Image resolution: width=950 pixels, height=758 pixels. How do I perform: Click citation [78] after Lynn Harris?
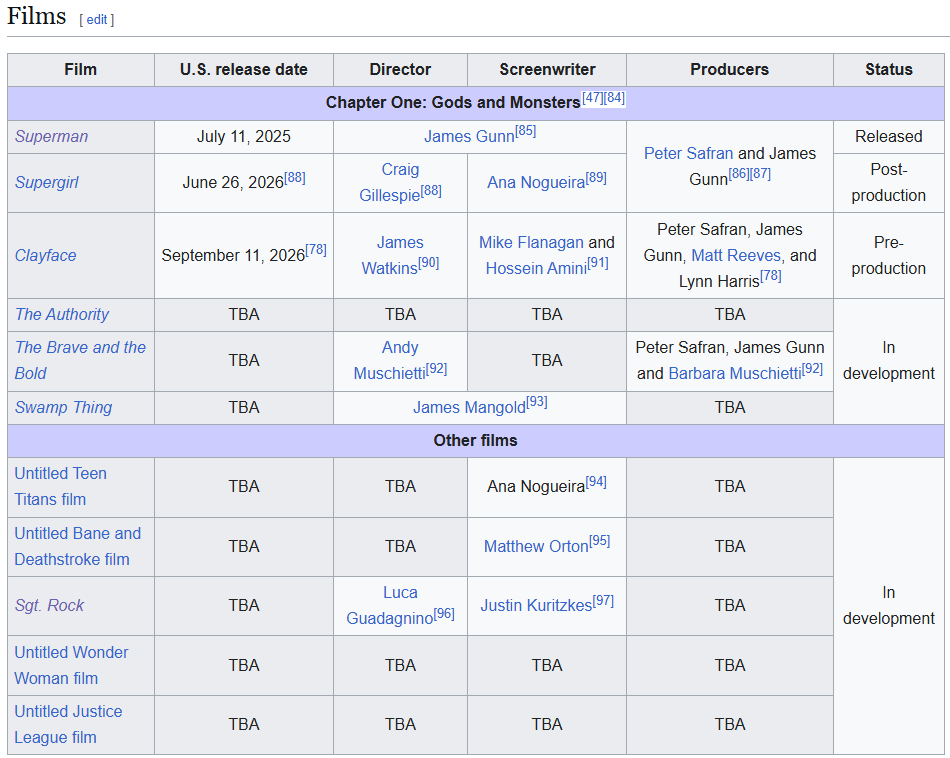[x=771, y=276]
